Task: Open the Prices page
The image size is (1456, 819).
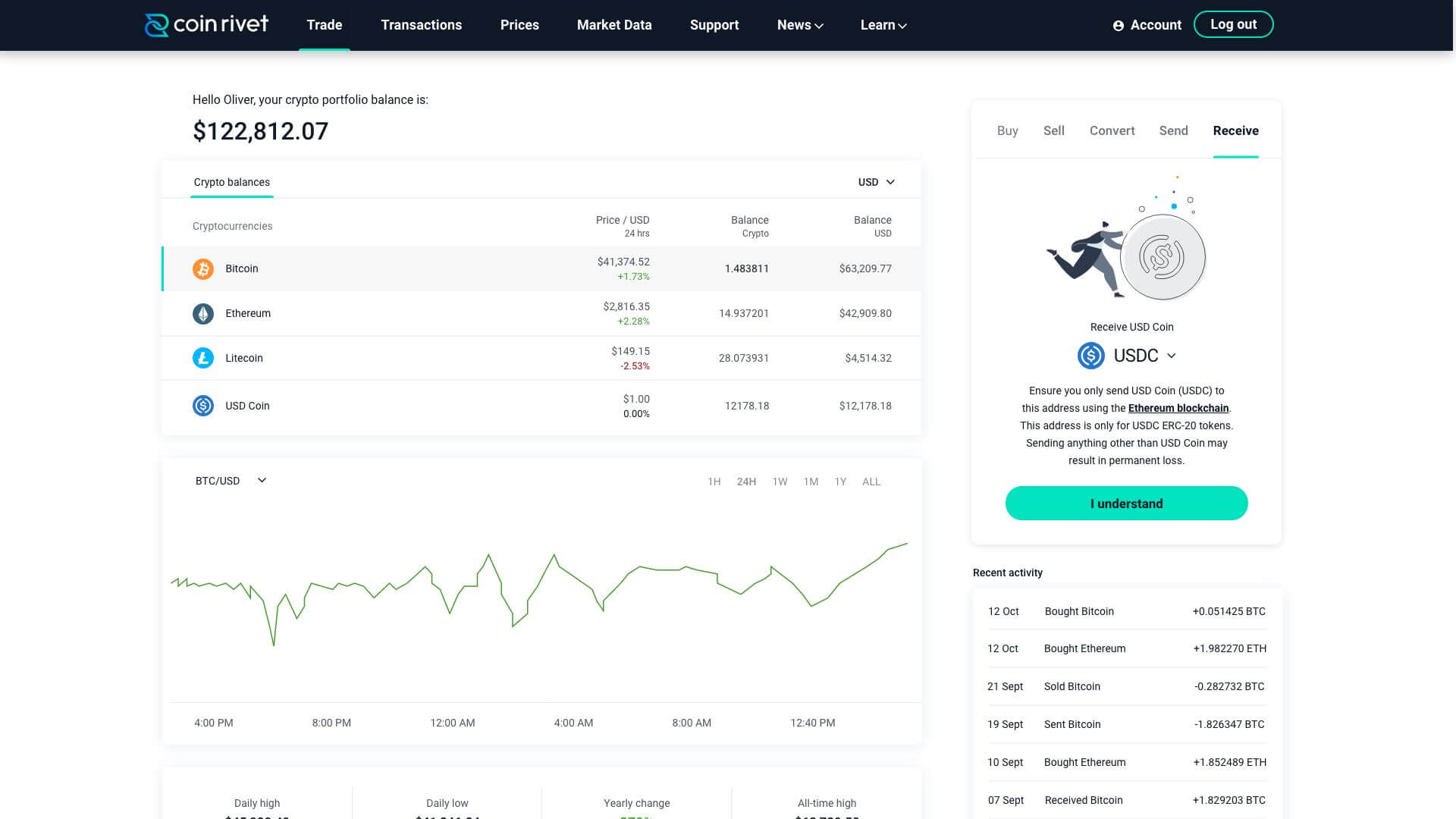Action: point(519,25)
